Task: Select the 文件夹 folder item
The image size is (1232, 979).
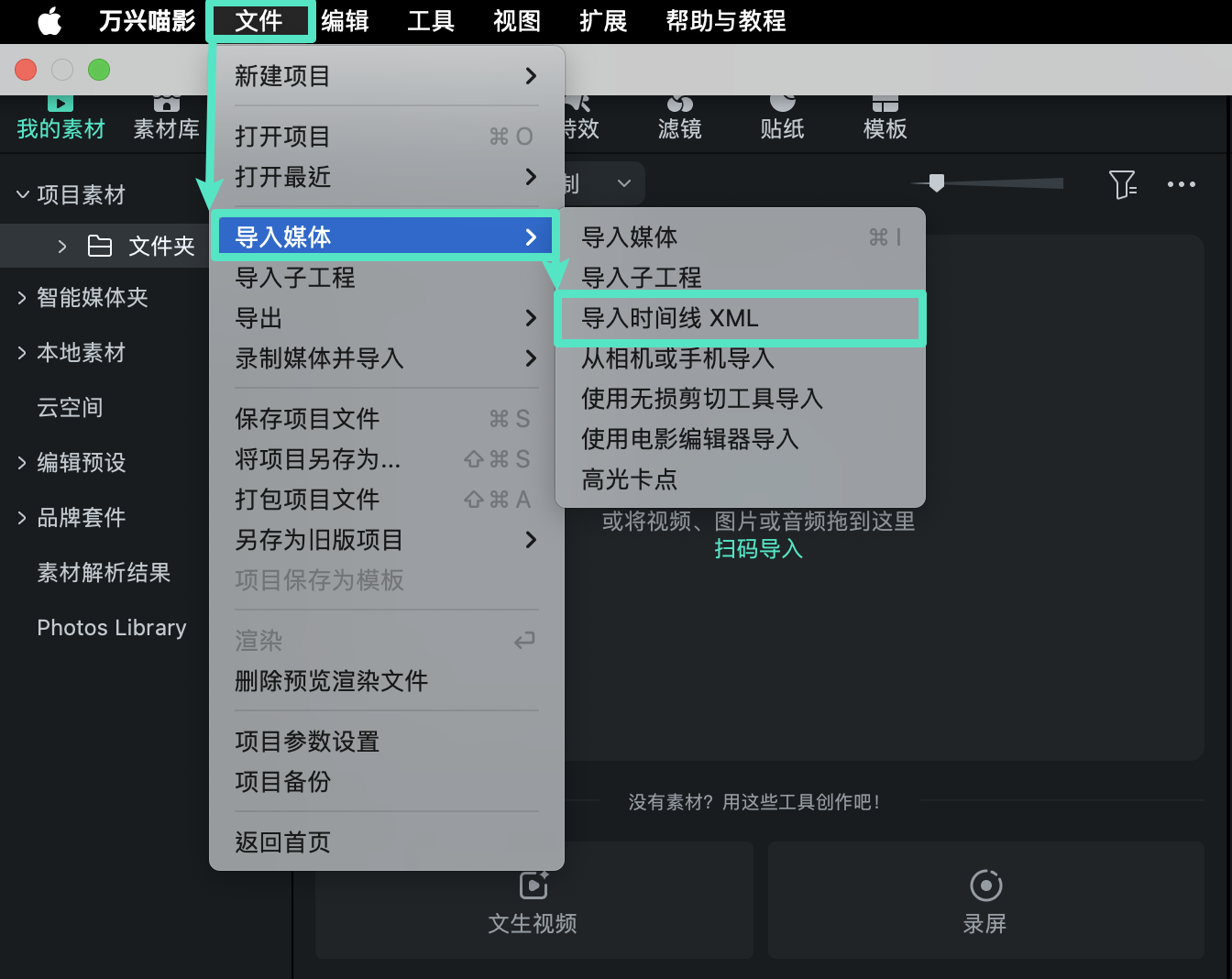Action: point(141,246)
